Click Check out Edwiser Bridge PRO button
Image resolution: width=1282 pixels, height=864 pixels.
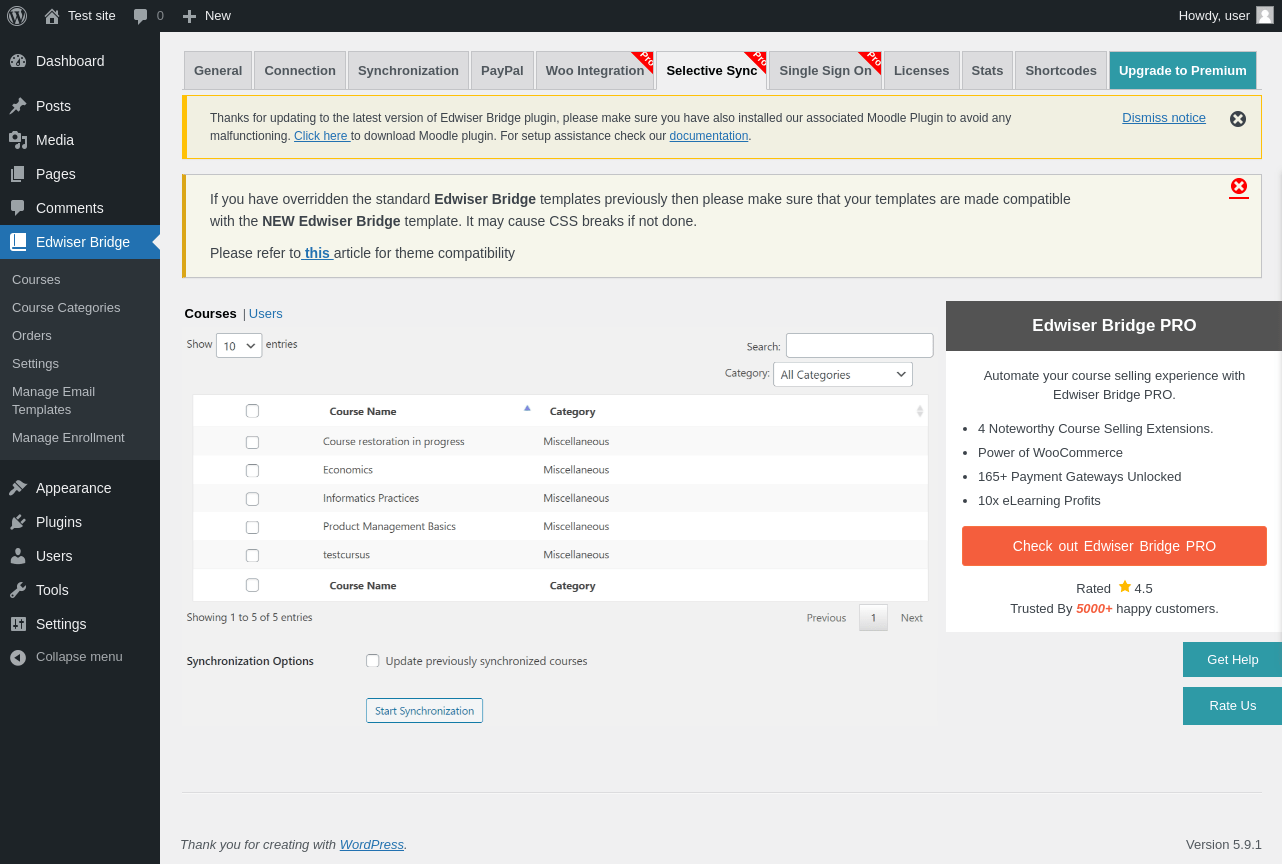coord(1114,546)
